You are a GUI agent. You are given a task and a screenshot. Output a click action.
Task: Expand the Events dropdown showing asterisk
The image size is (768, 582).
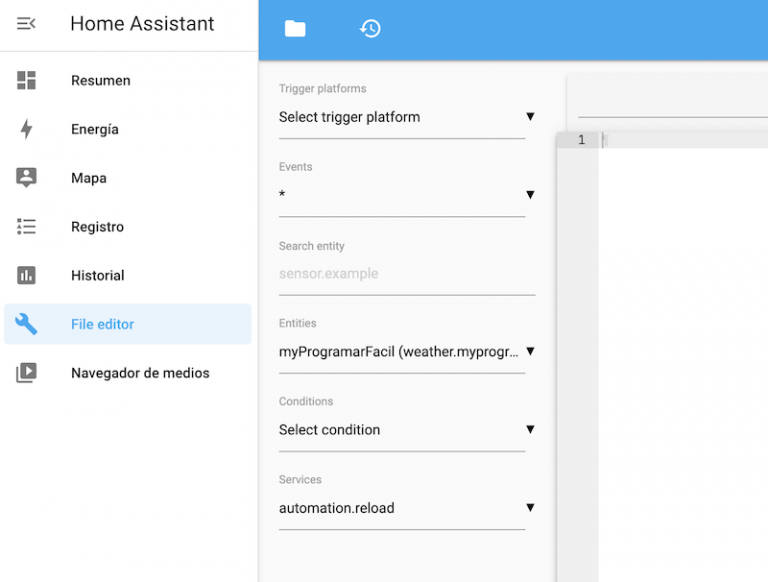point(407,195)
